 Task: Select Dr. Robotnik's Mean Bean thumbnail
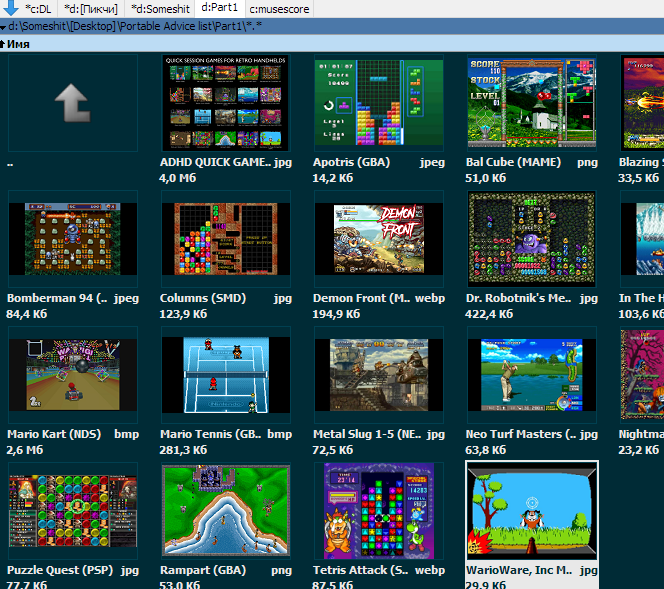click(x=532, y=239)
